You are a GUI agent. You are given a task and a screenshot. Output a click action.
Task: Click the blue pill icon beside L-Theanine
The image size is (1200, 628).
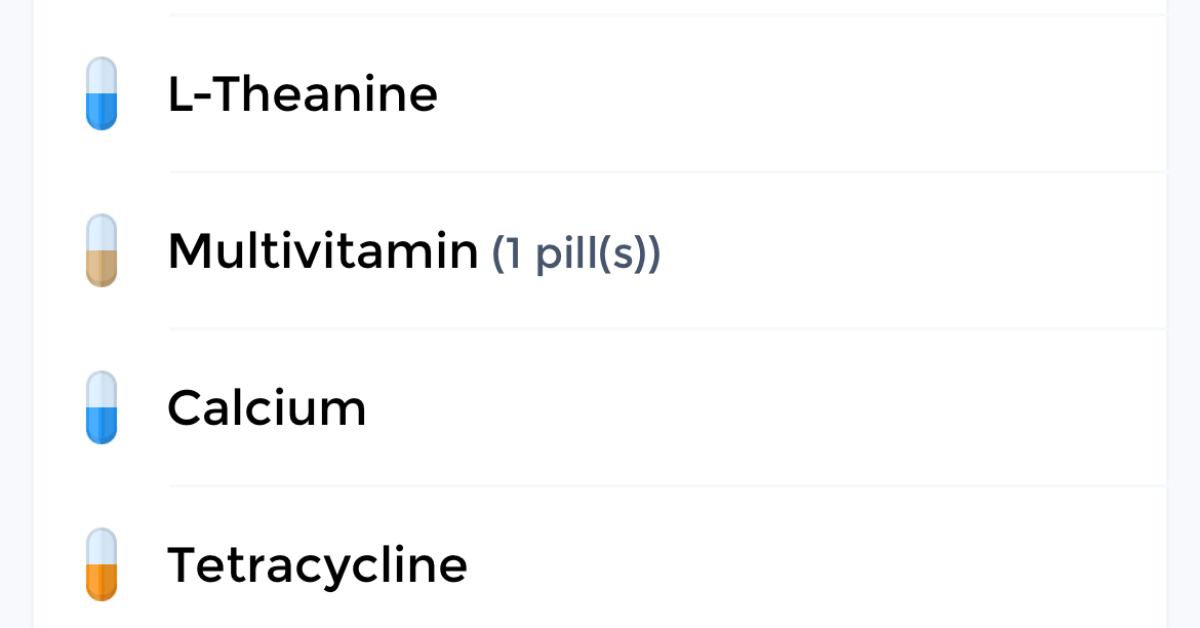tap(102, 93)
